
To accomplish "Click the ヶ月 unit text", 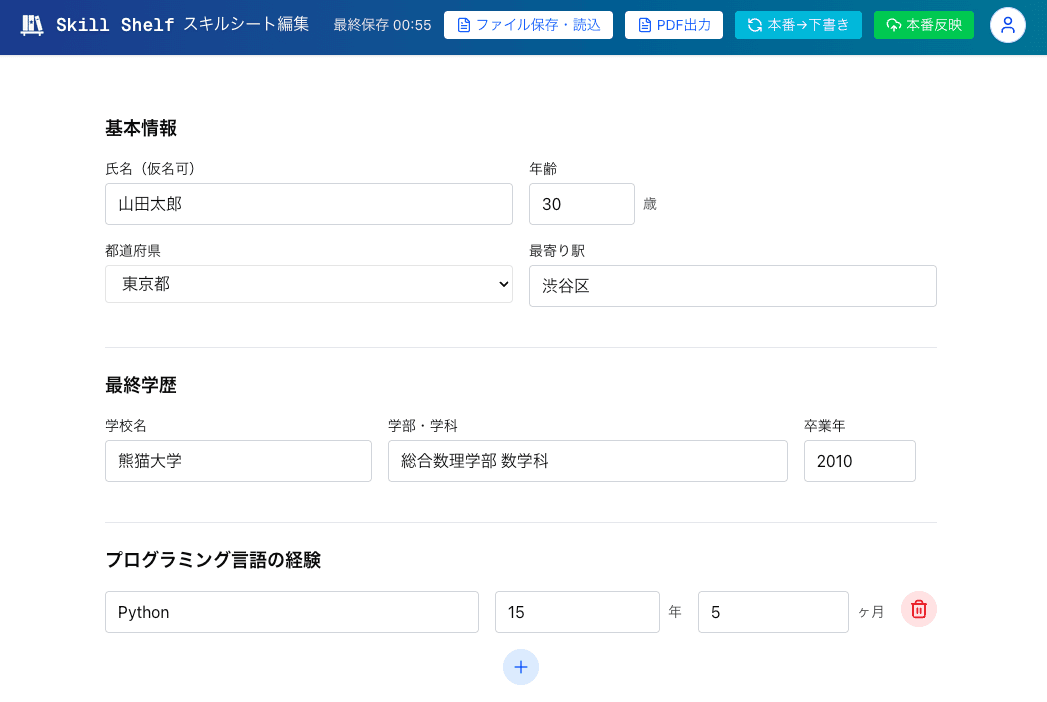I will pos(871,612).
